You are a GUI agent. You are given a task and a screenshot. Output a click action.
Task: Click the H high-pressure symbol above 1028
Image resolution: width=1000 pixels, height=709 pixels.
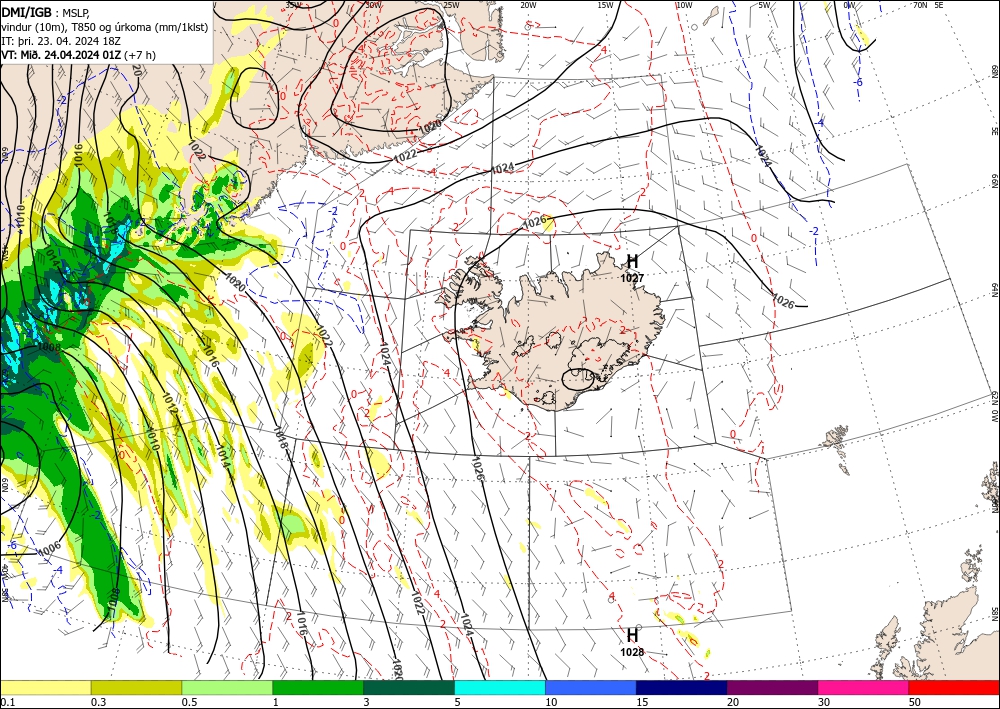[x=632, y=636]
